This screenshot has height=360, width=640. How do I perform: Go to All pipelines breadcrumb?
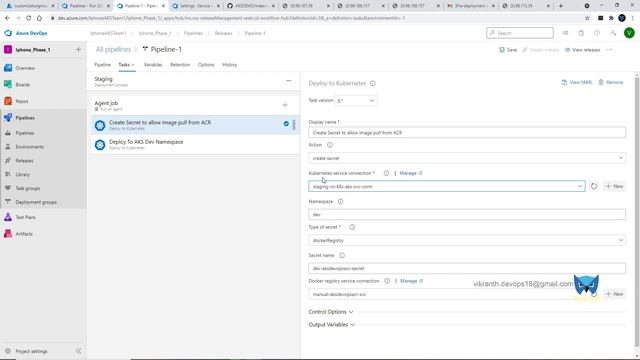[x=113, y=49]
